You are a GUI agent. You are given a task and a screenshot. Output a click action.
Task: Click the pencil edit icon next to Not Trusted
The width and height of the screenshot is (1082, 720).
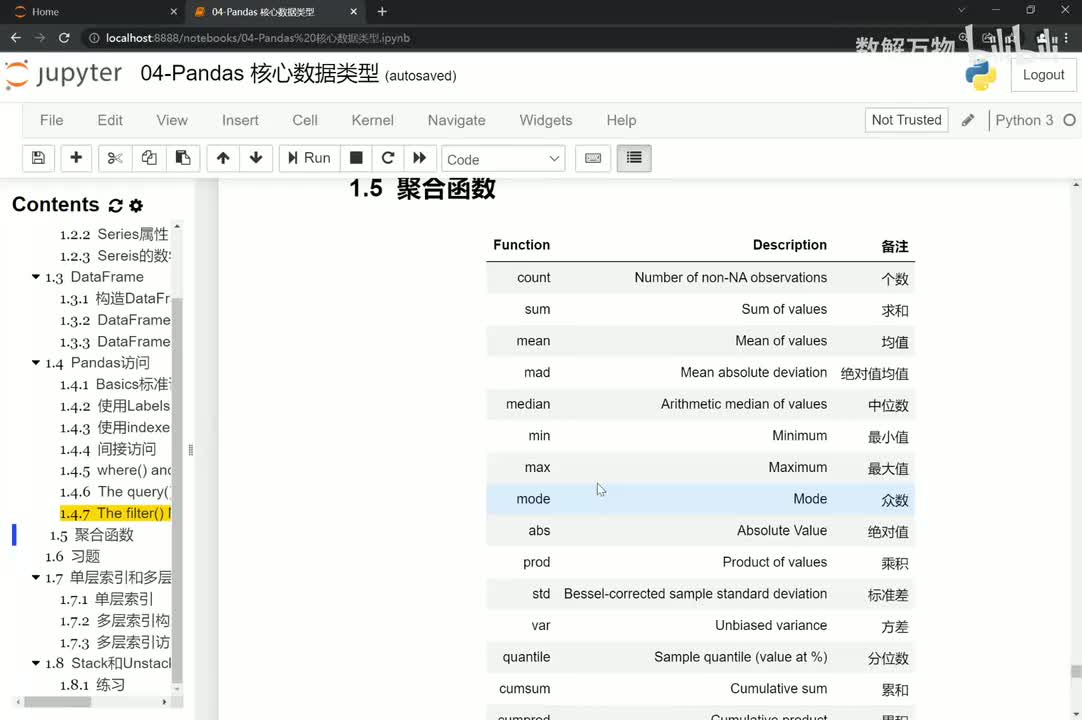(x=968, y=120)
